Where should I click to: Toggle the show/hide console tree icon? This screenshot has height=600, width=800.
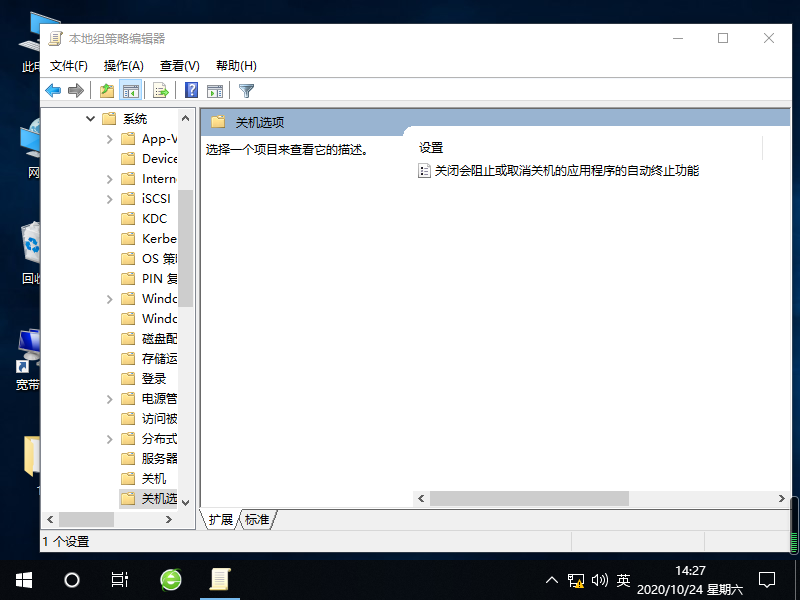[131, 90]
